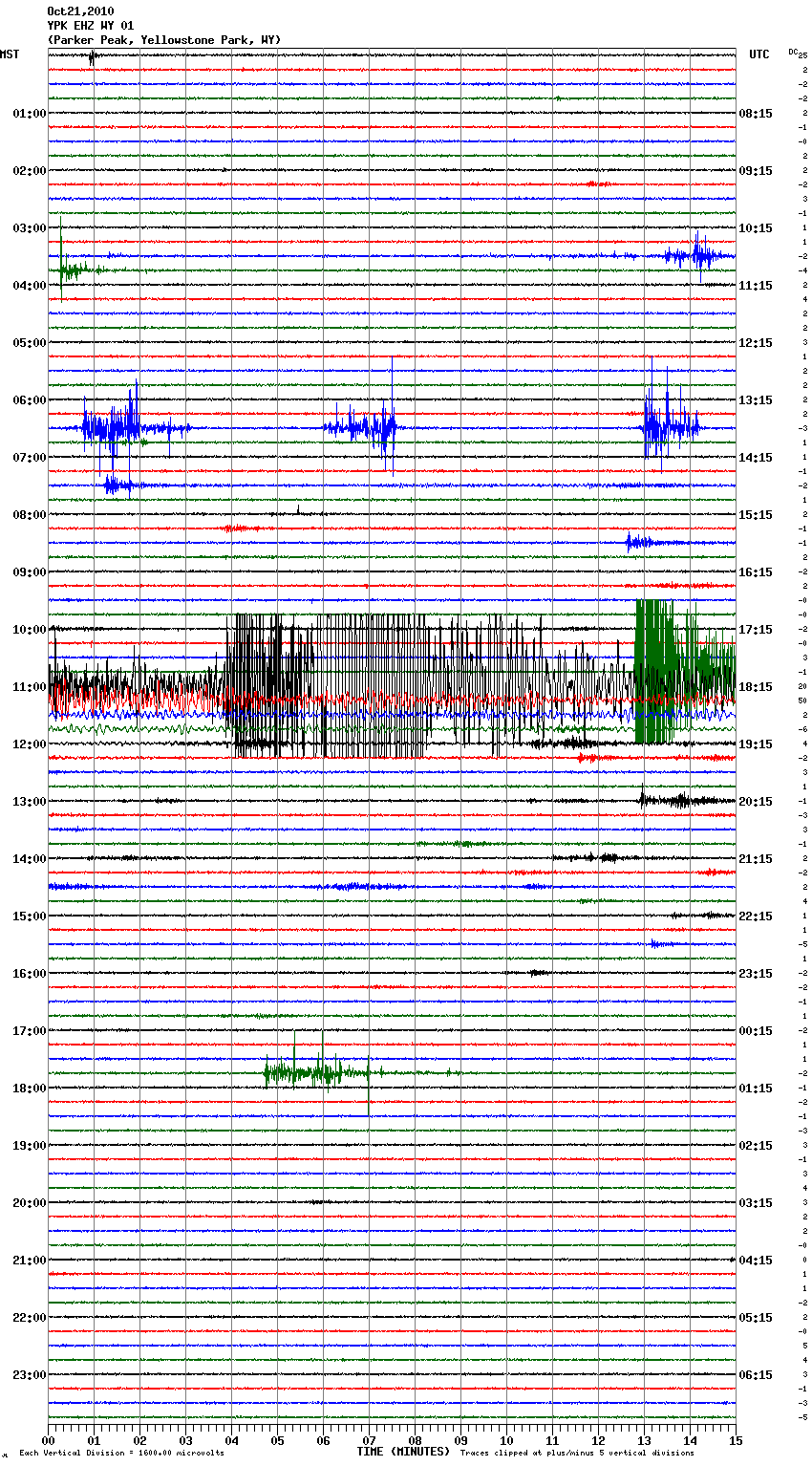Click the UTC time label '14:15'
The image size is (812, 1466).
coord(756,458)
